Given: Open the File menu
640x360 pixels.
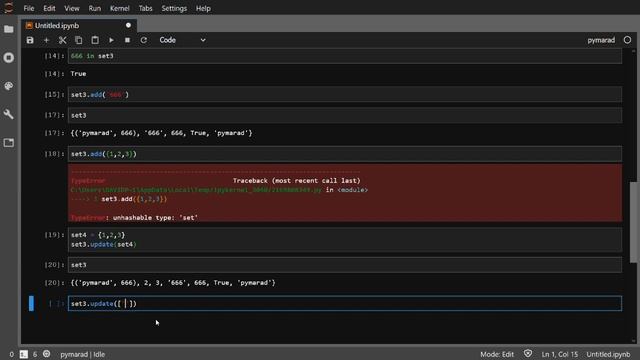Looking at the screenshot, I should (x=29, y=8).
